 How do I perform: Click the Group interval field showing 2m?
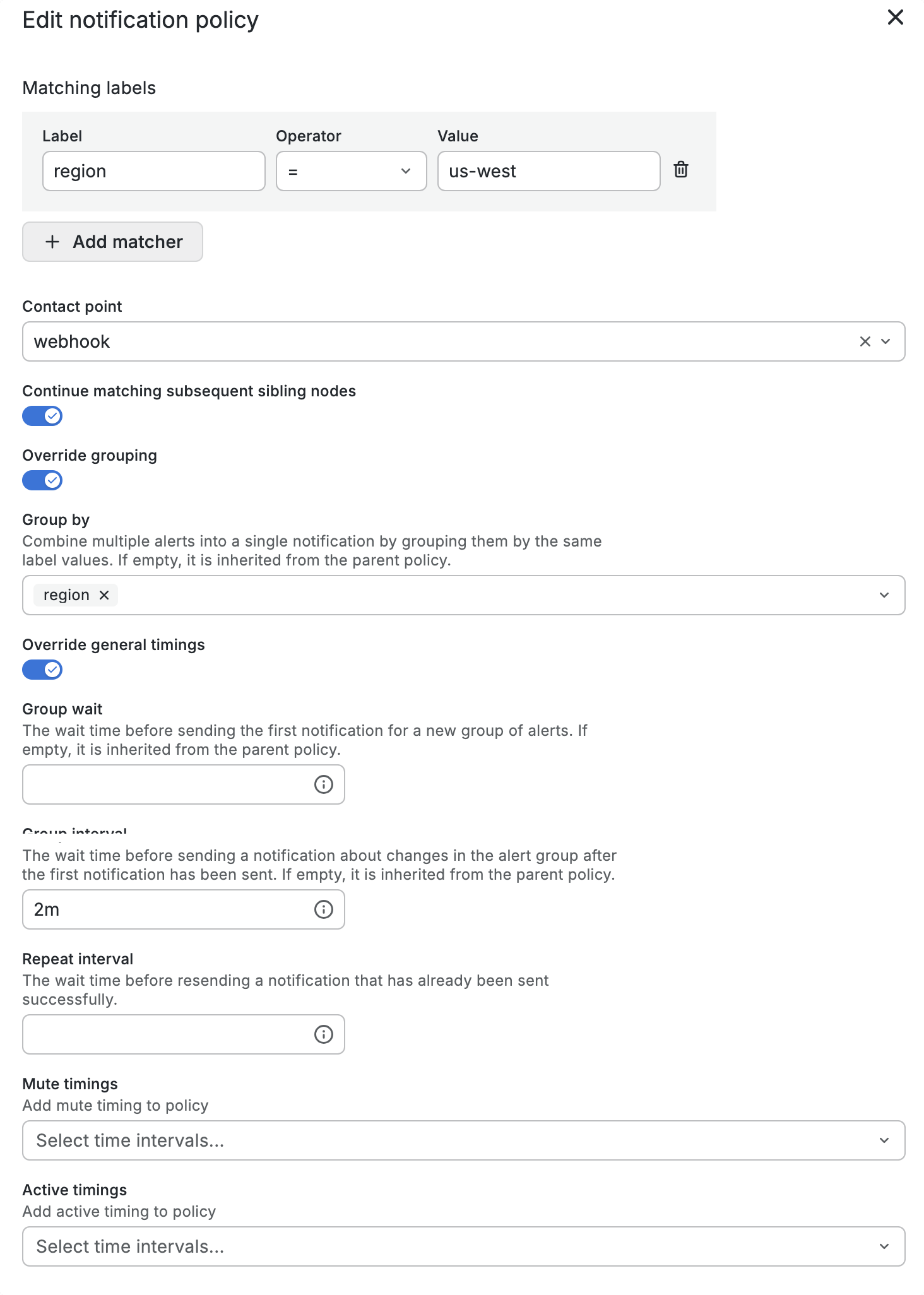(167, 909)
